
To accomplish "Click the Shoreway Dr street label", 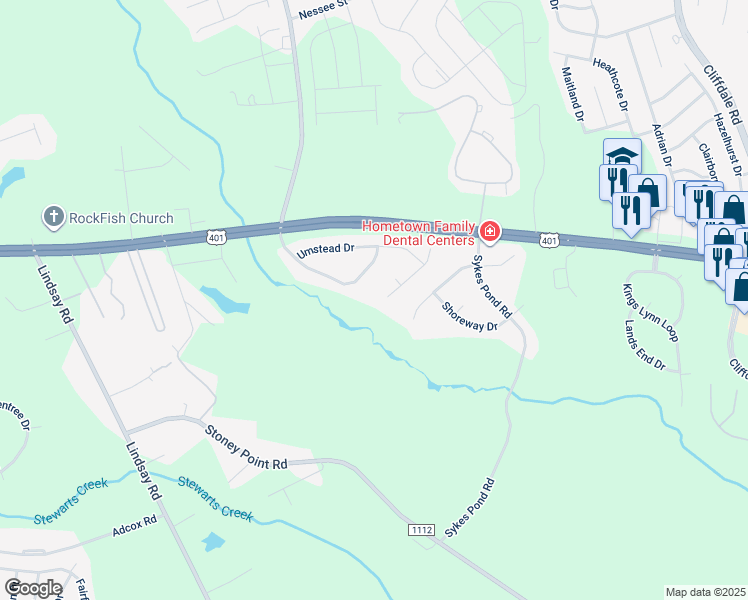I will (469, 317).
